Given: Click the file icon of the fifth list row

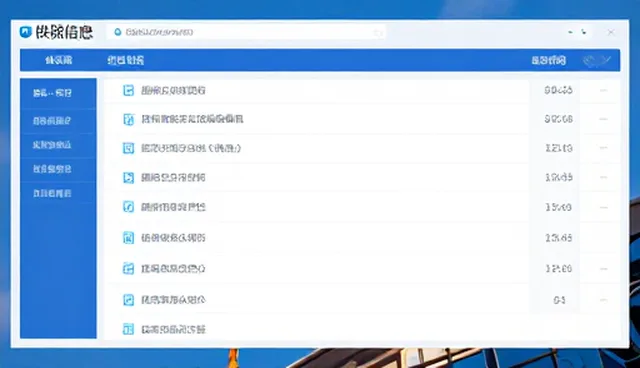Looking at the screenshot, I should pos(128,207).
